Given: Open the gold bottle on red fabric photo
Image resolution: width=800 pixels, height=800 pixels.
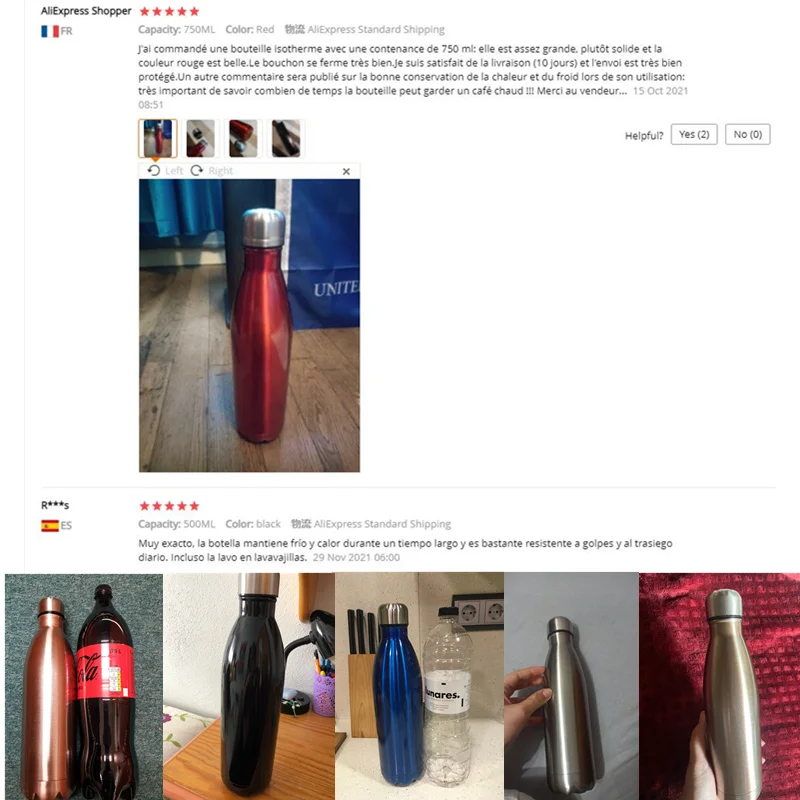Looking at the screenshot, I should pyautogui.click(x=719, y=686).
